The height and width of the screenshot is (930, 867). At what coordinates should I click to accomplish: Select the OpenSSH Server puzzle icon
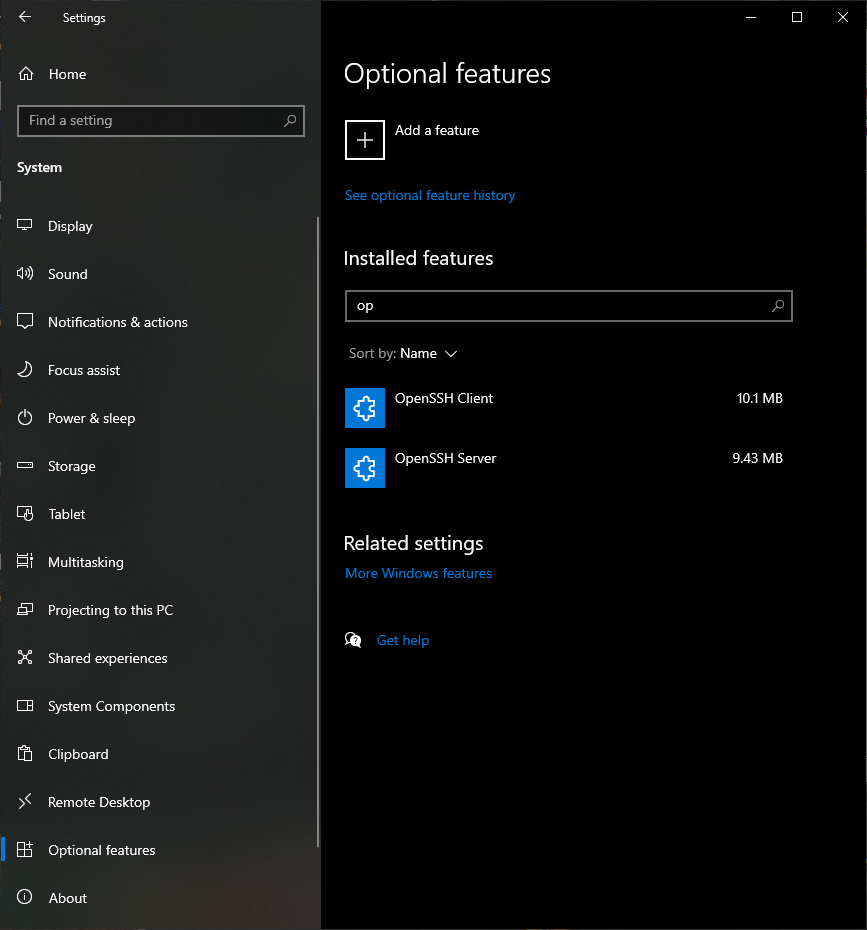click(x=365, y=468)
